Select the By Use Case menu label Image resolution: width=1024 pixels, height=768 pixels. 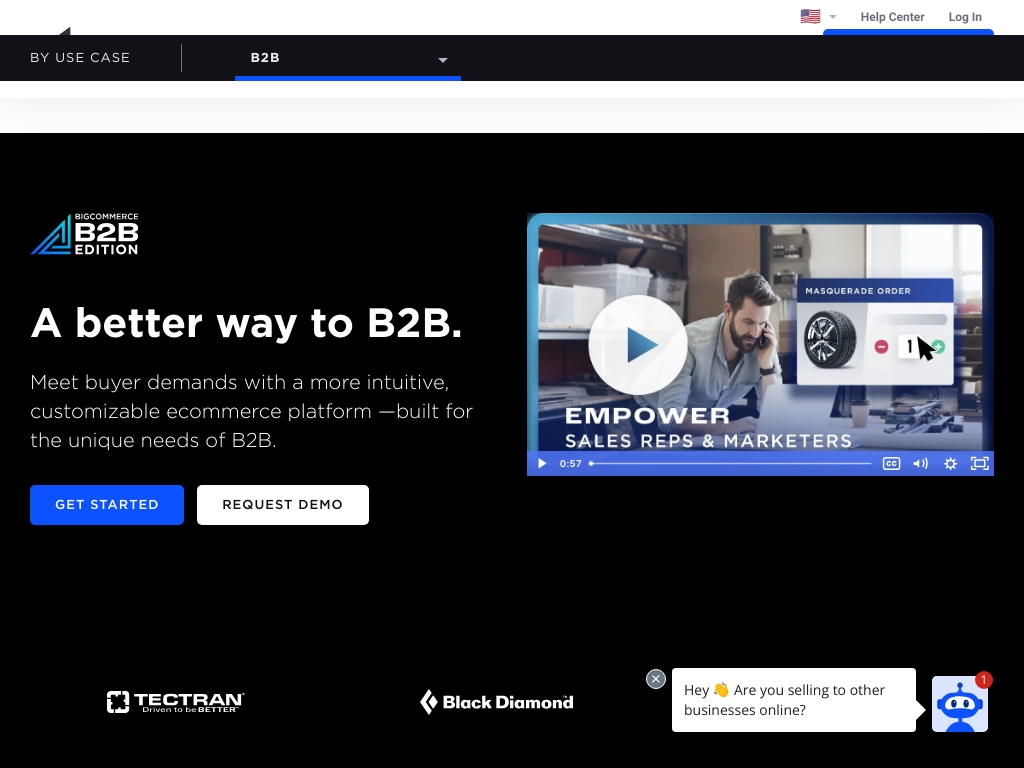[x=80, y=58]
